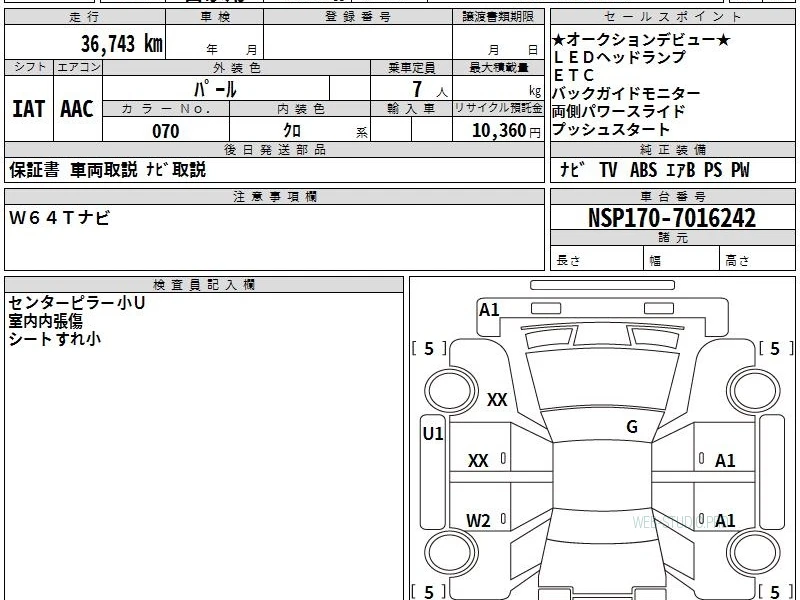Click the 保証書 item
Image resolution: width=800 pixels, height=600 pixels.
coord(34,170)
